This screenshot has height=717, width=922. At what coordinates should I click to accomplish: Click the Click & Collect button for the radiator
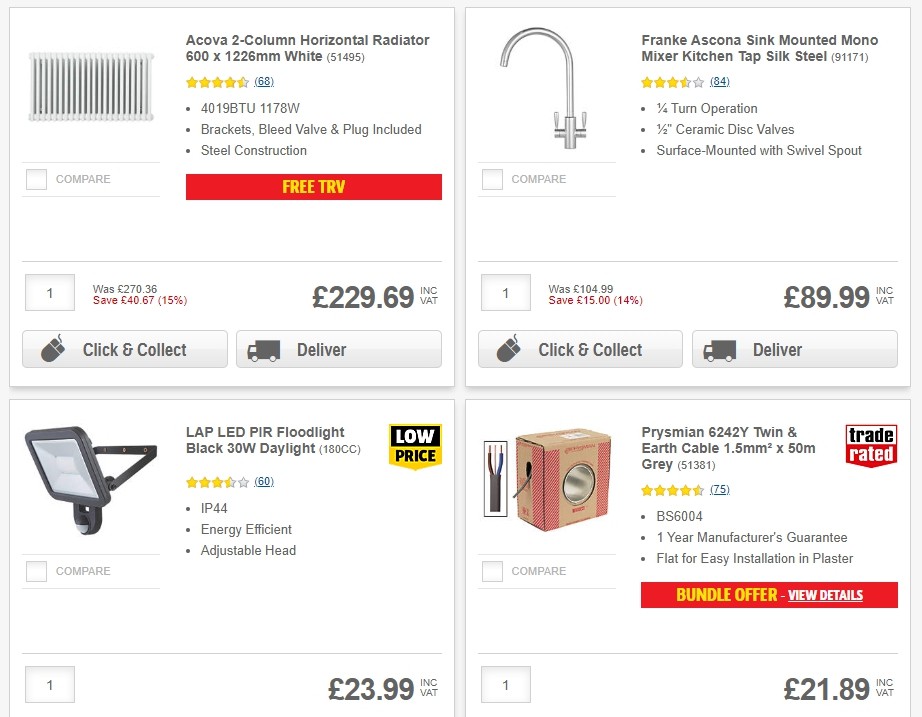point(124,349)
